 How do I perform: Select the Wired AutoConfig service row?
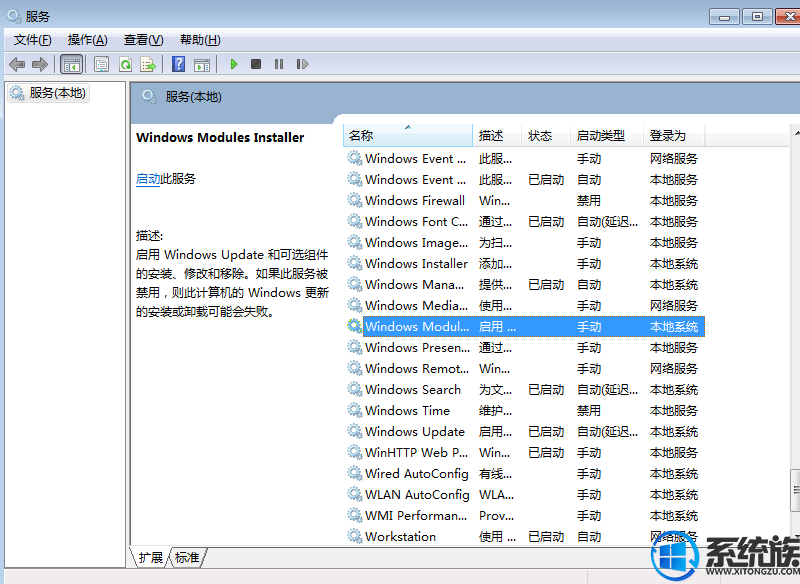click(x=524, y=474)
